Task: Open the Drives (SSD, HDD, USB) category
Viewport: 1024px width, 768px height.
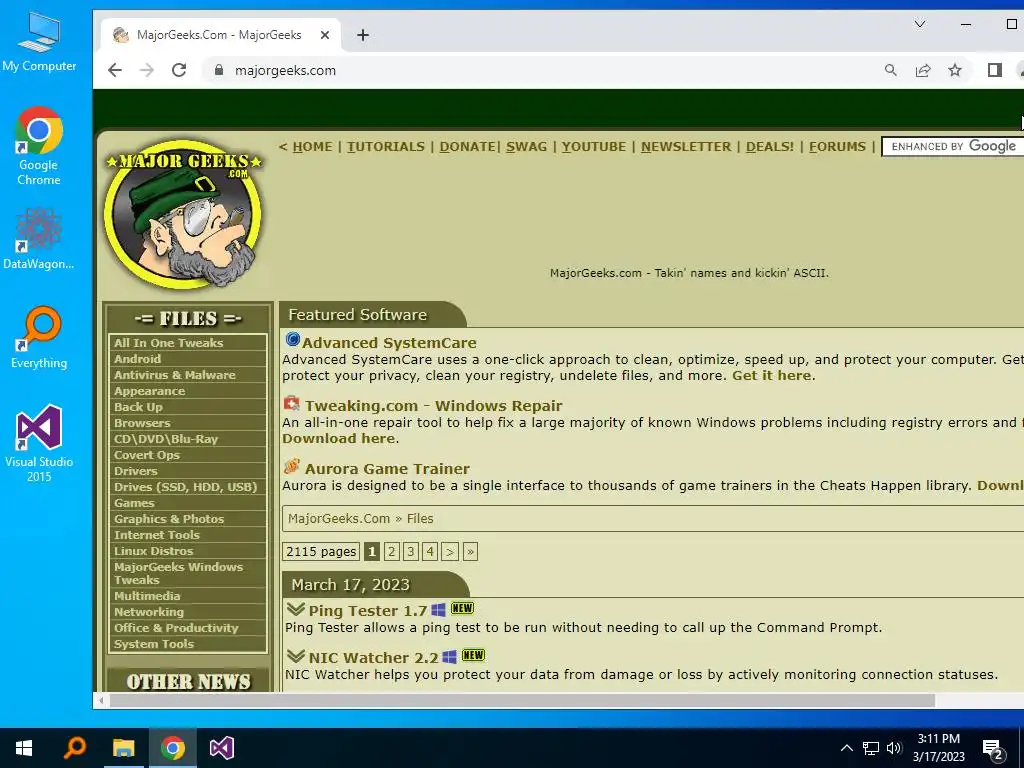Action: (188, 487)
